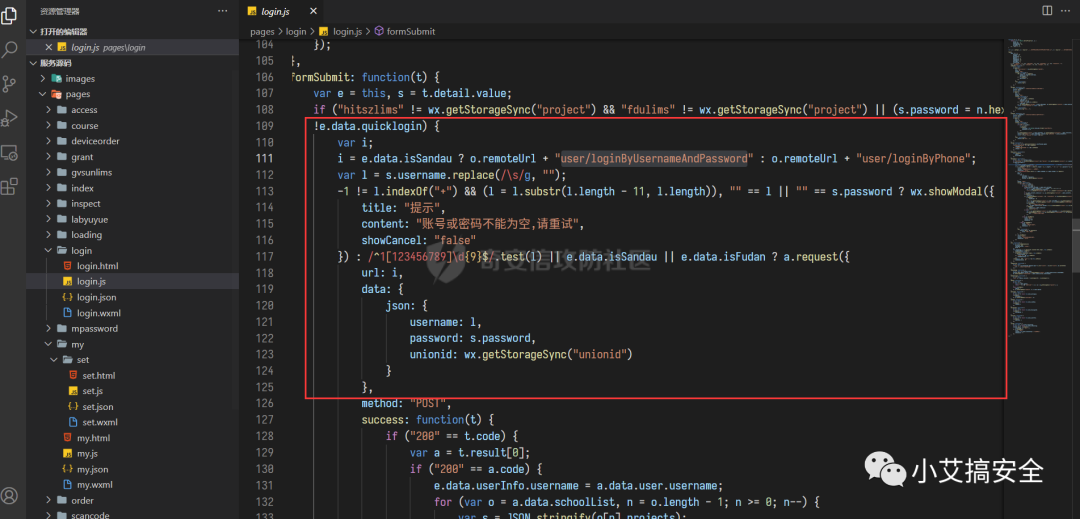
Task: Open the Remote Explorer view
Action: (10, 153)
